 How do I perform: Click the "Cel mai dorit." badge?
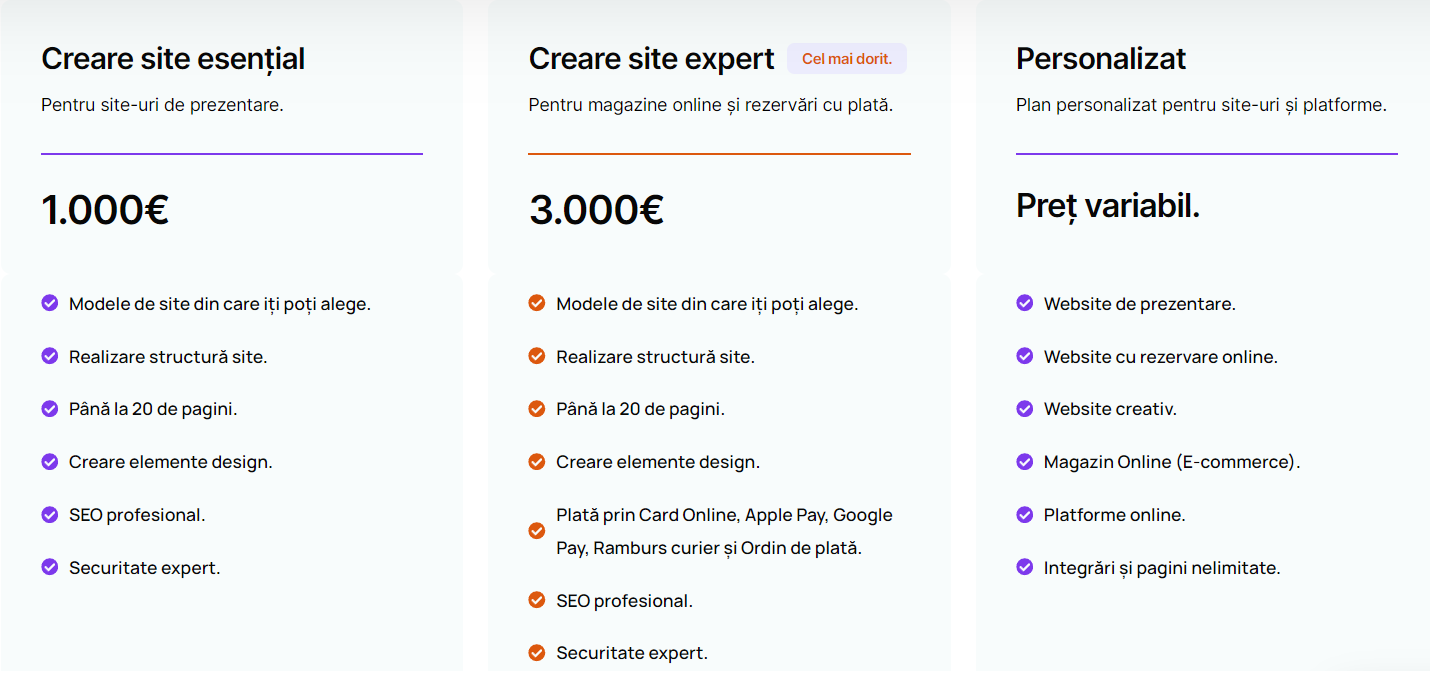(x=846, y=59)
